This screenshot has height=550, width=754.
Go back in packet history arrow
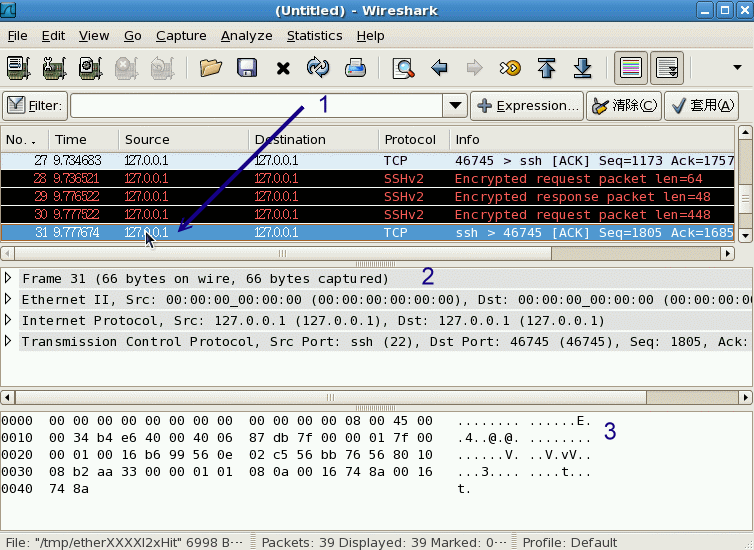pyautogui.click(x=439, y=68)
